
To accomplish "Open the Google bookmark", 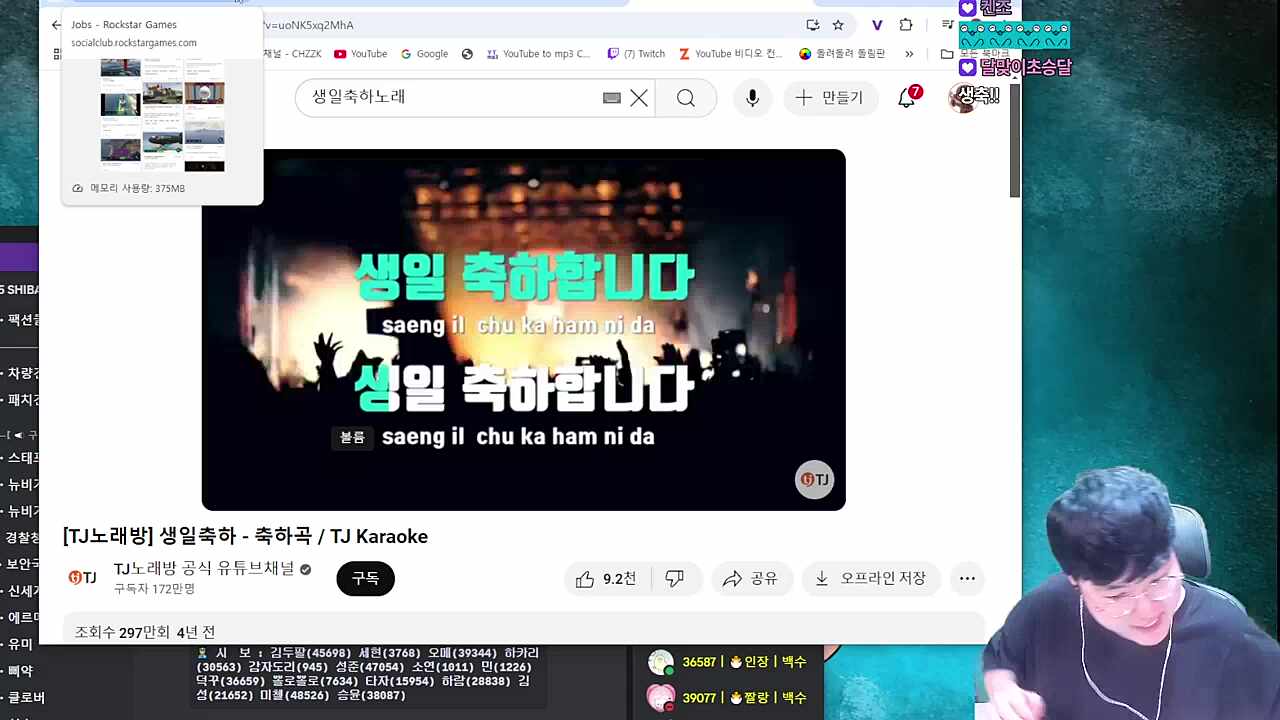I will tap(424, 54).
